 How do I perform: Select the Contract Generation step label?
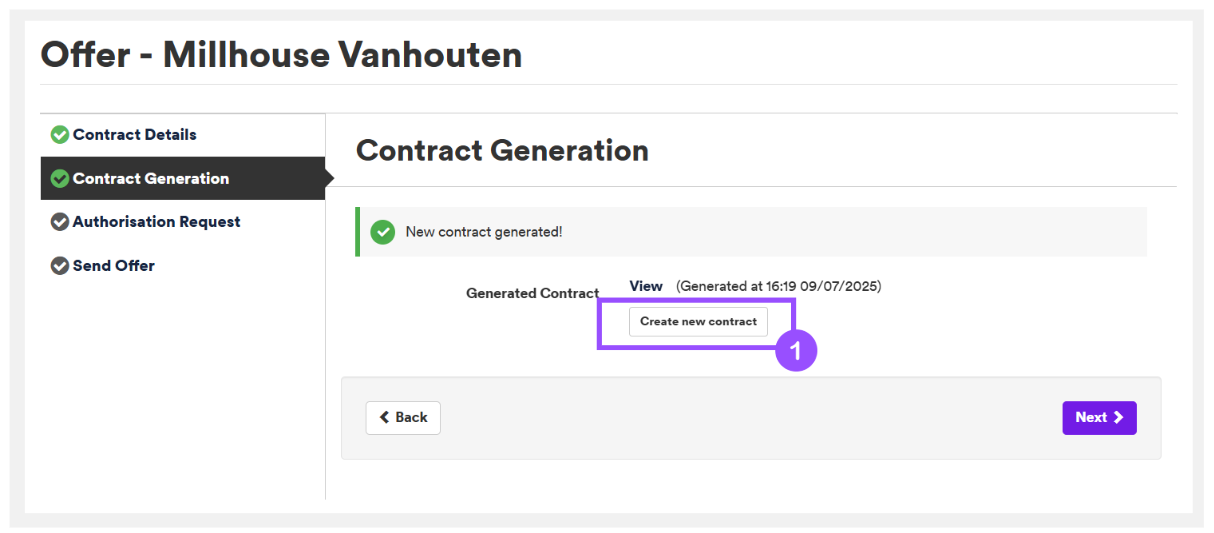click(x=151, y=179)
